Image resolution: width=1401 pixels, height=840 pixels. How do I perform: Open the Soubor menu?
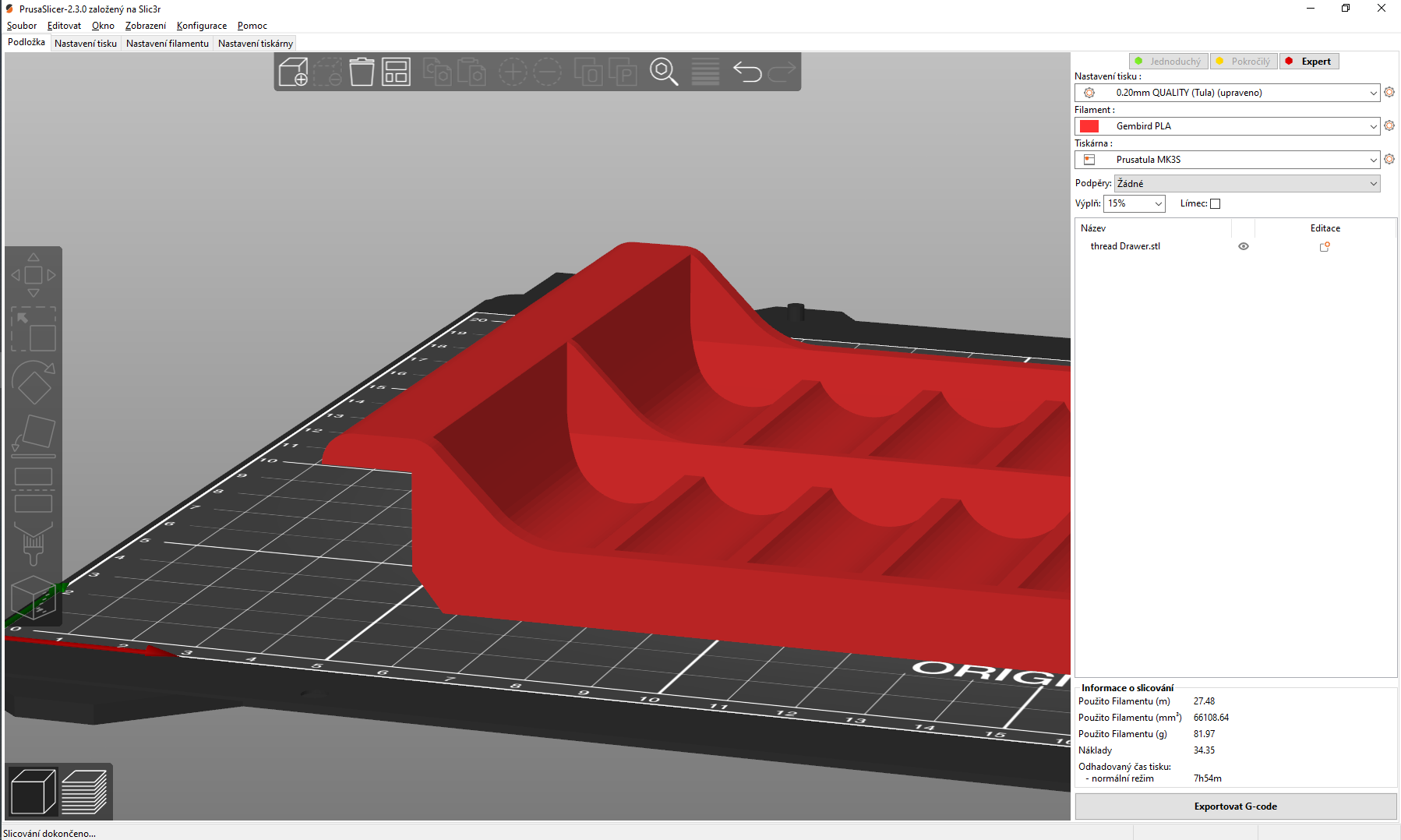point(21,26)
